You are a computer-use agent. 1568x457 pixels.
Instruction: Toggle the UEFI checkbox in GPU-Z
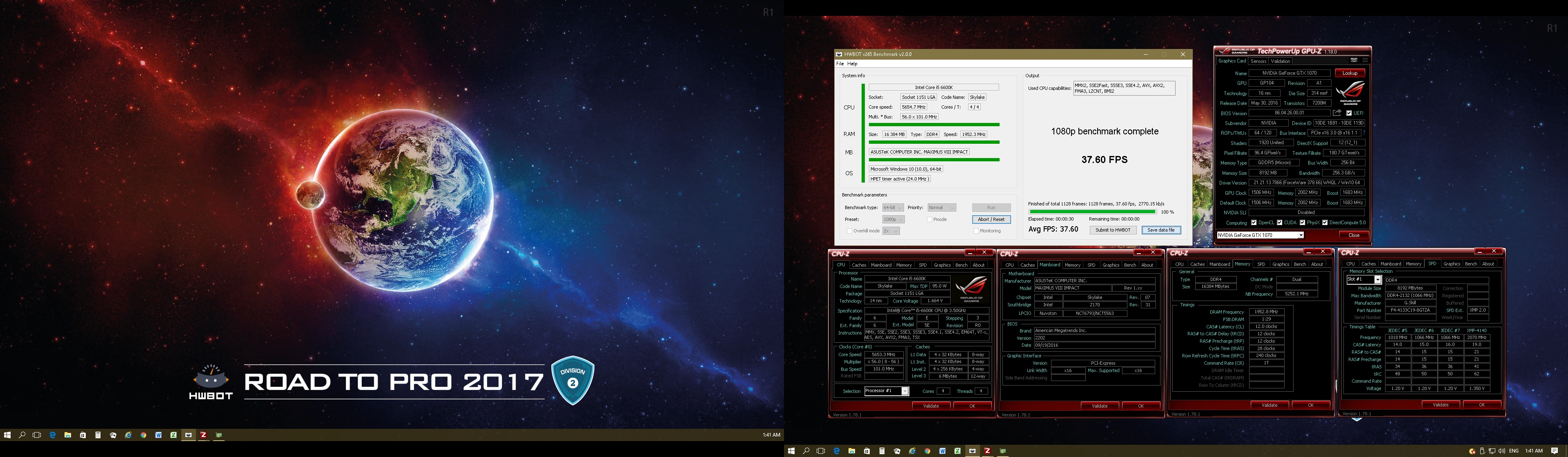click(1349, 113)
